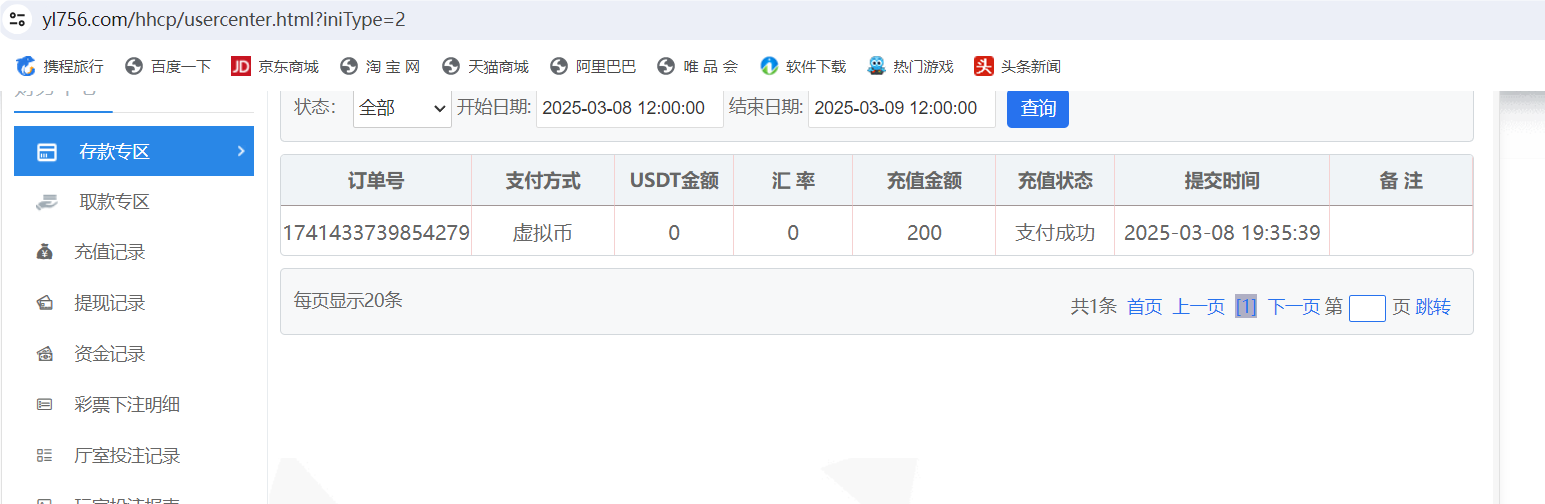Click the 充值记录 money bag icon
This screenshot has width=1545, height=504.
[44, 253]
